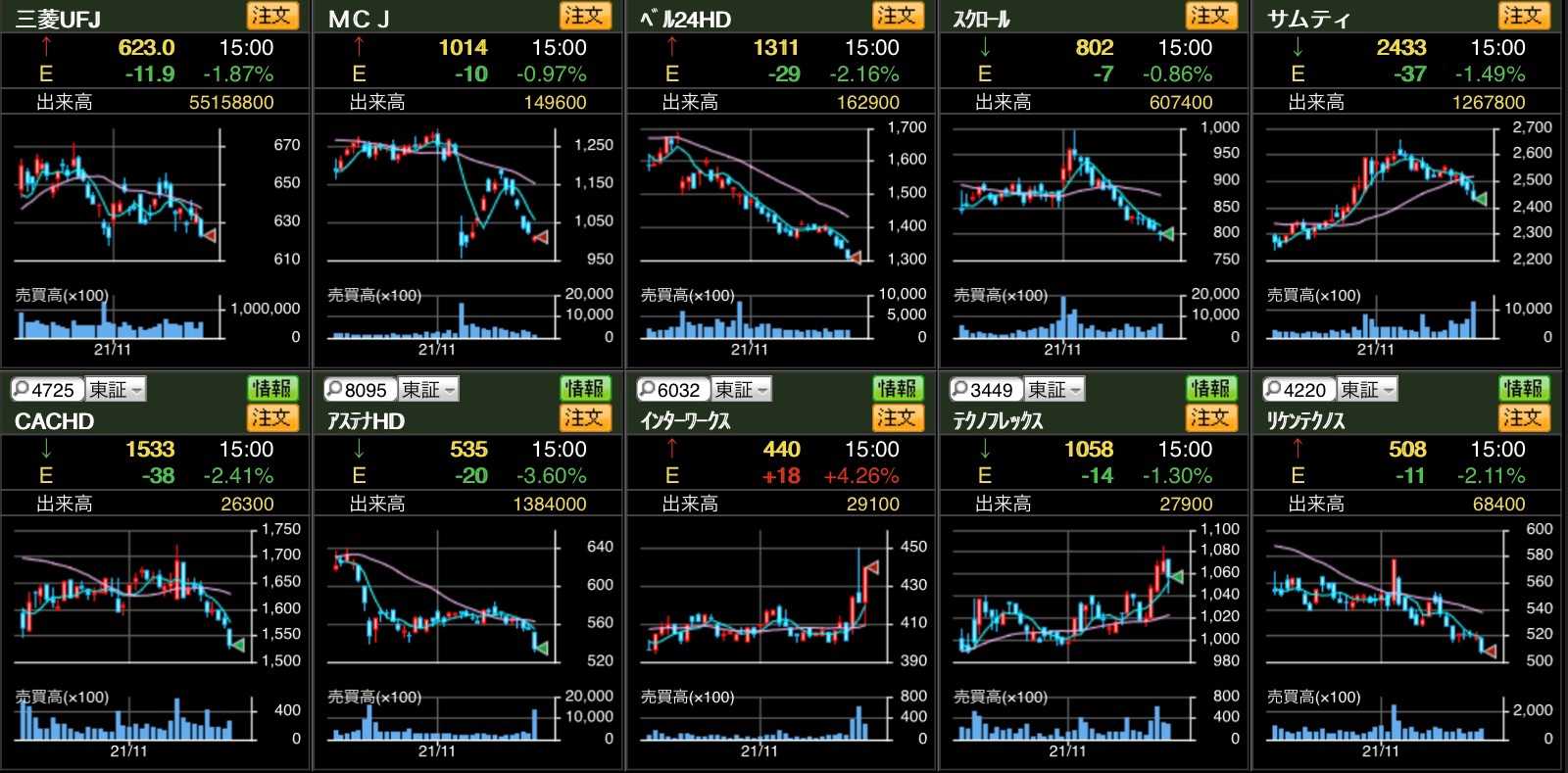The width and height of the screenshot is (1568, 773).
Task: Click the テクノフレックス price 1058
Action: [1089, 450]
